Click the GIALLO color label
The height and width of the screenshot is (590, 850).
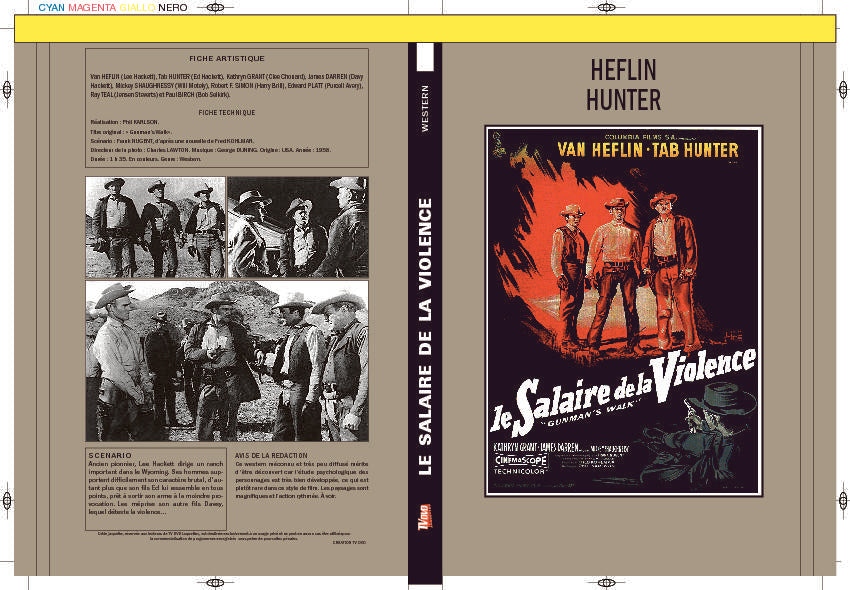coord(137,8)
